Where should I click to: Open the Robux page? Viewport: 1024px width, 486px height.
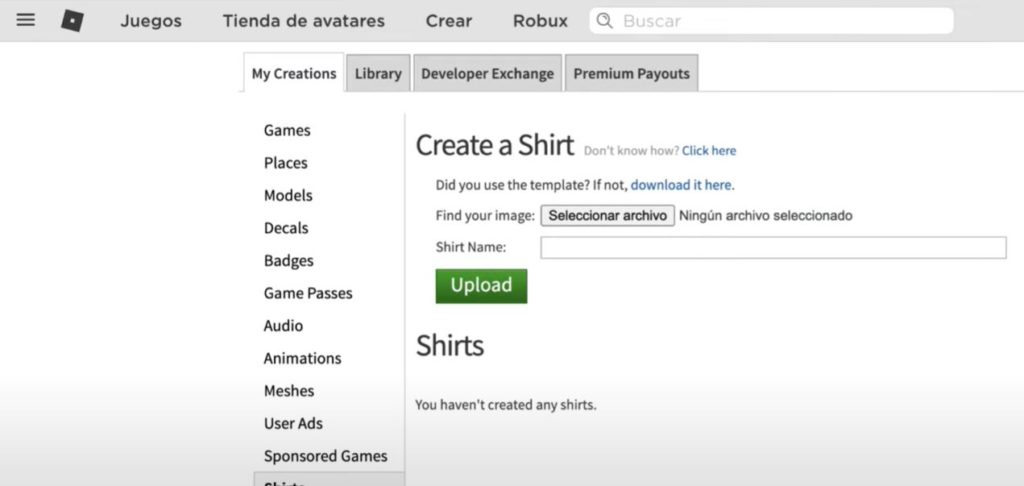click(x=540, y=21)
